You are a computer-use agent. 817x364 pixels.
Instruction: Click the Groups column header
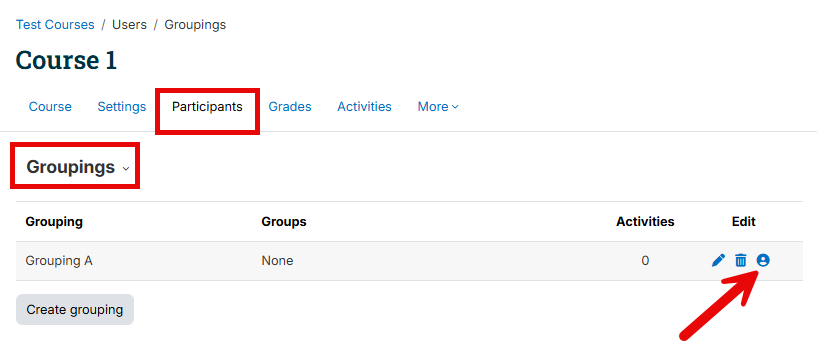284,222
